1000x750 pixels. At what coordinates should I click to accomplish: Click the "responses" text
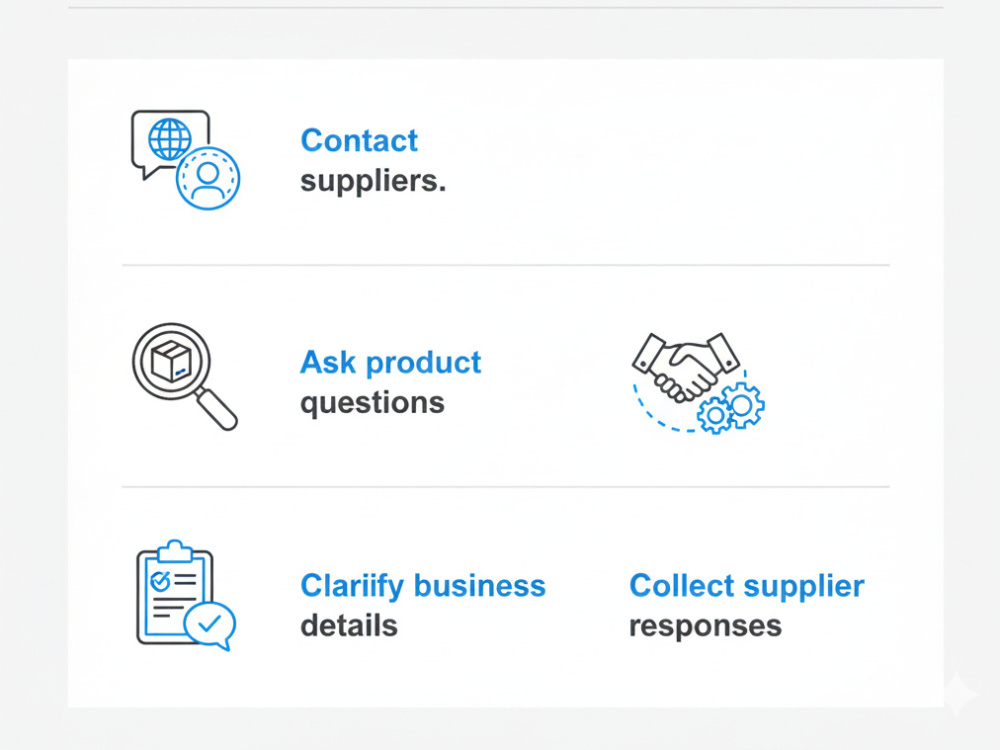tap(705, 627)
